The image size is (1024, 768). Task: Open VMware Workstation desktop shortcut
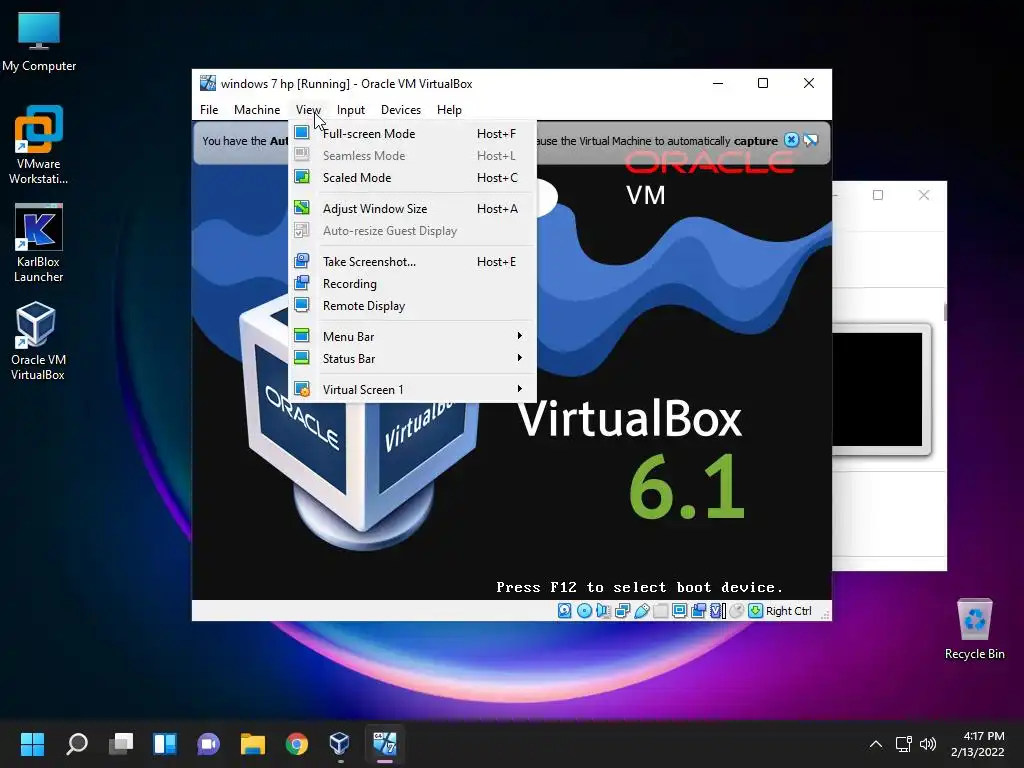(x=39, y=145)
